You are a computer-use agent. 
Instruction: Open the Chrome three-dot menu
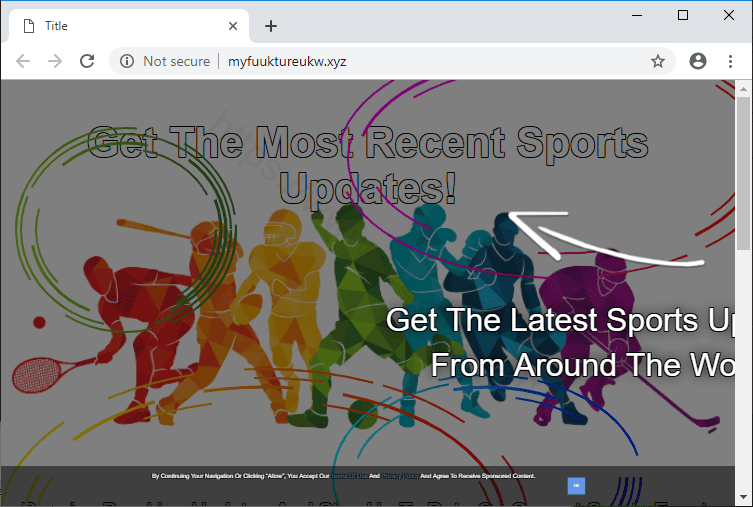pyautogui.click(x=730, y=61)
